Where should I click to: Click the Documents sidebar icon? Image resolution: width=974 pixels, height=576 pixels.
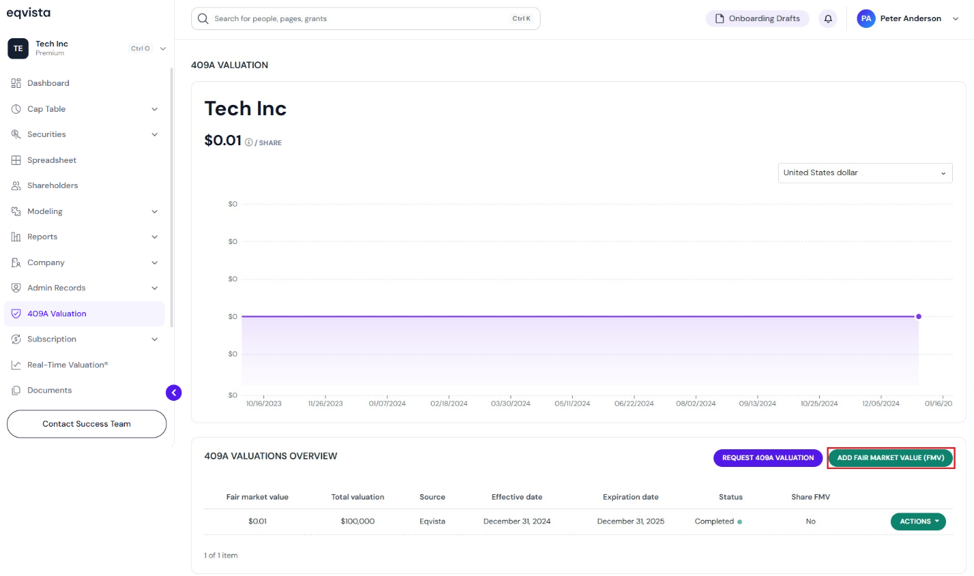(16, 391)
